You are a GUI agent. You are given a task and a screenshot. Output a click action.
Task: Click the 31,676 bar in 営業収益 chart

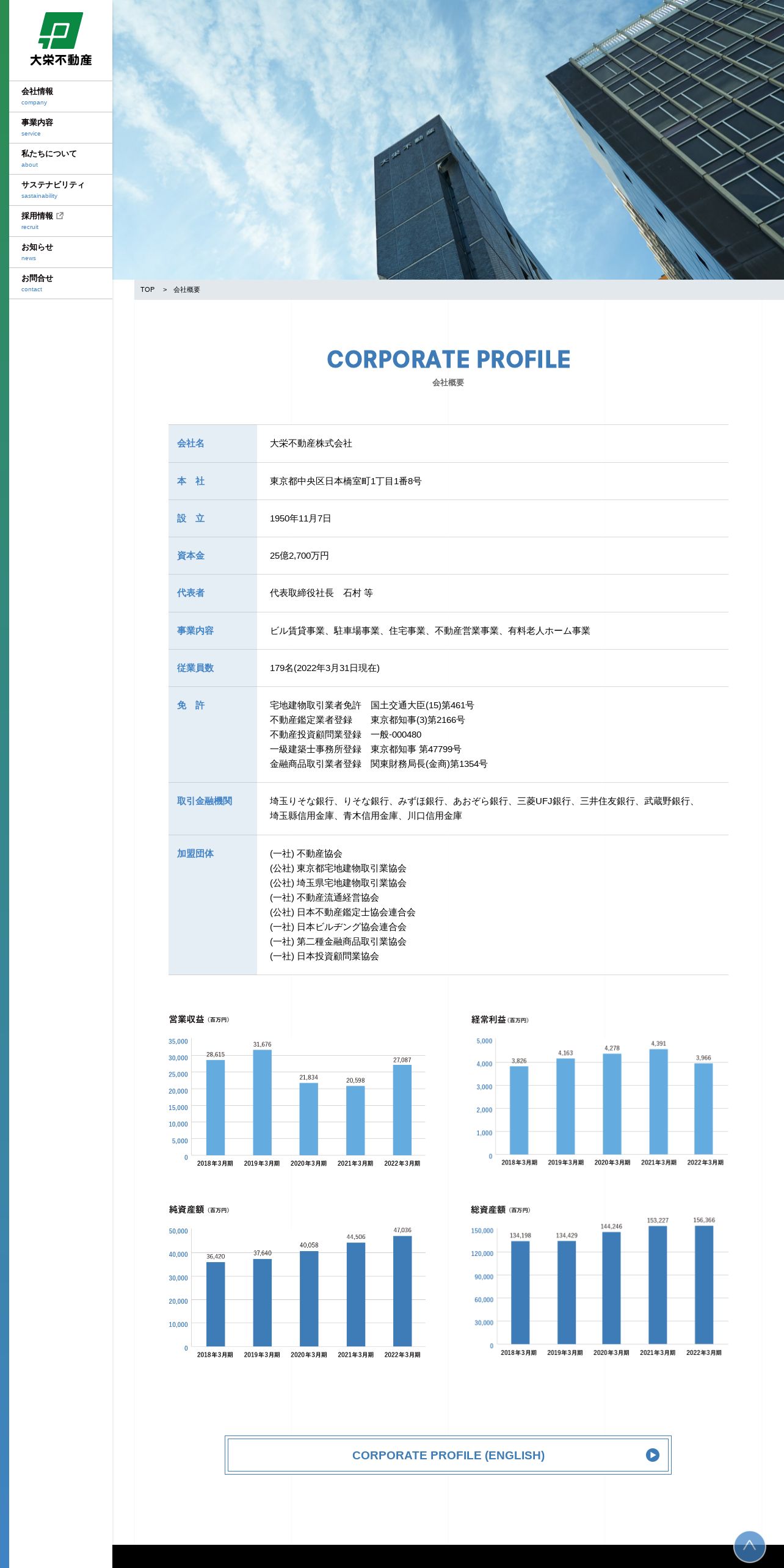click(x=262, y=1102)
